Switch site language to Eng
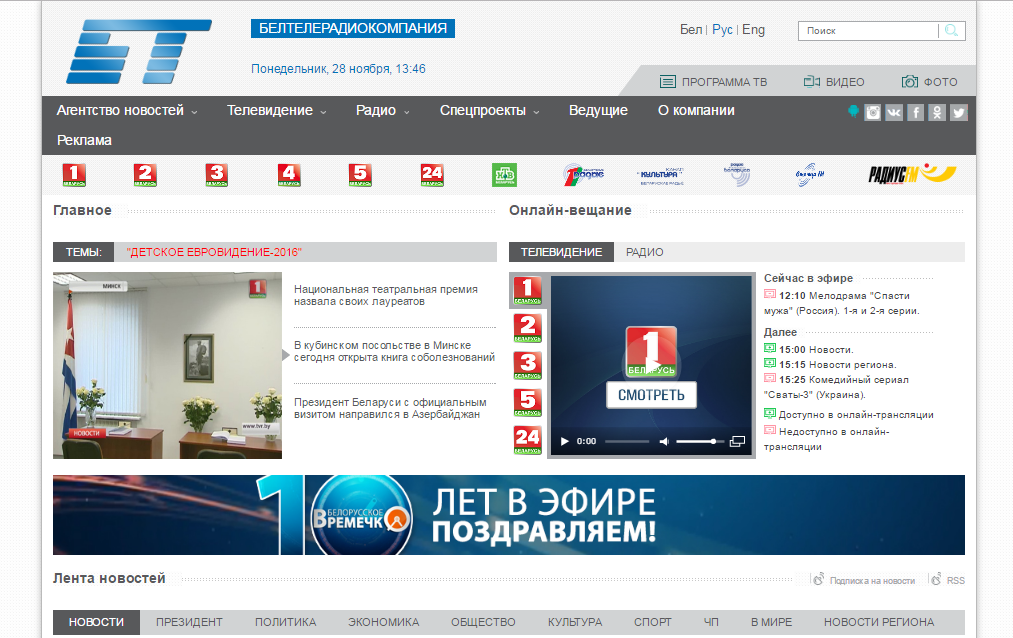1013x638 pixels. 753,30
